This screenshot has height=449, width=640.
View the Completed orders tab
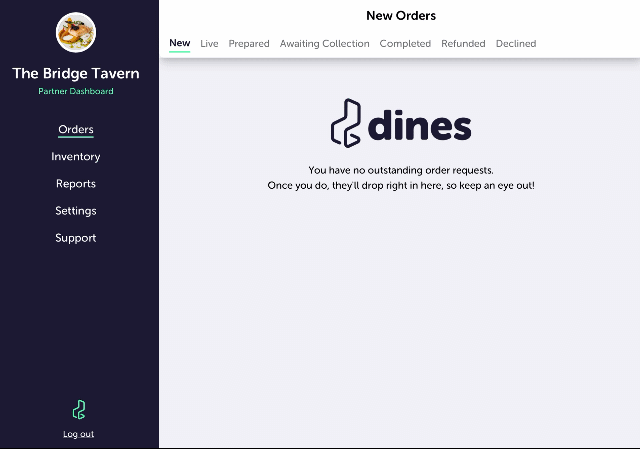tap(405, 44)
